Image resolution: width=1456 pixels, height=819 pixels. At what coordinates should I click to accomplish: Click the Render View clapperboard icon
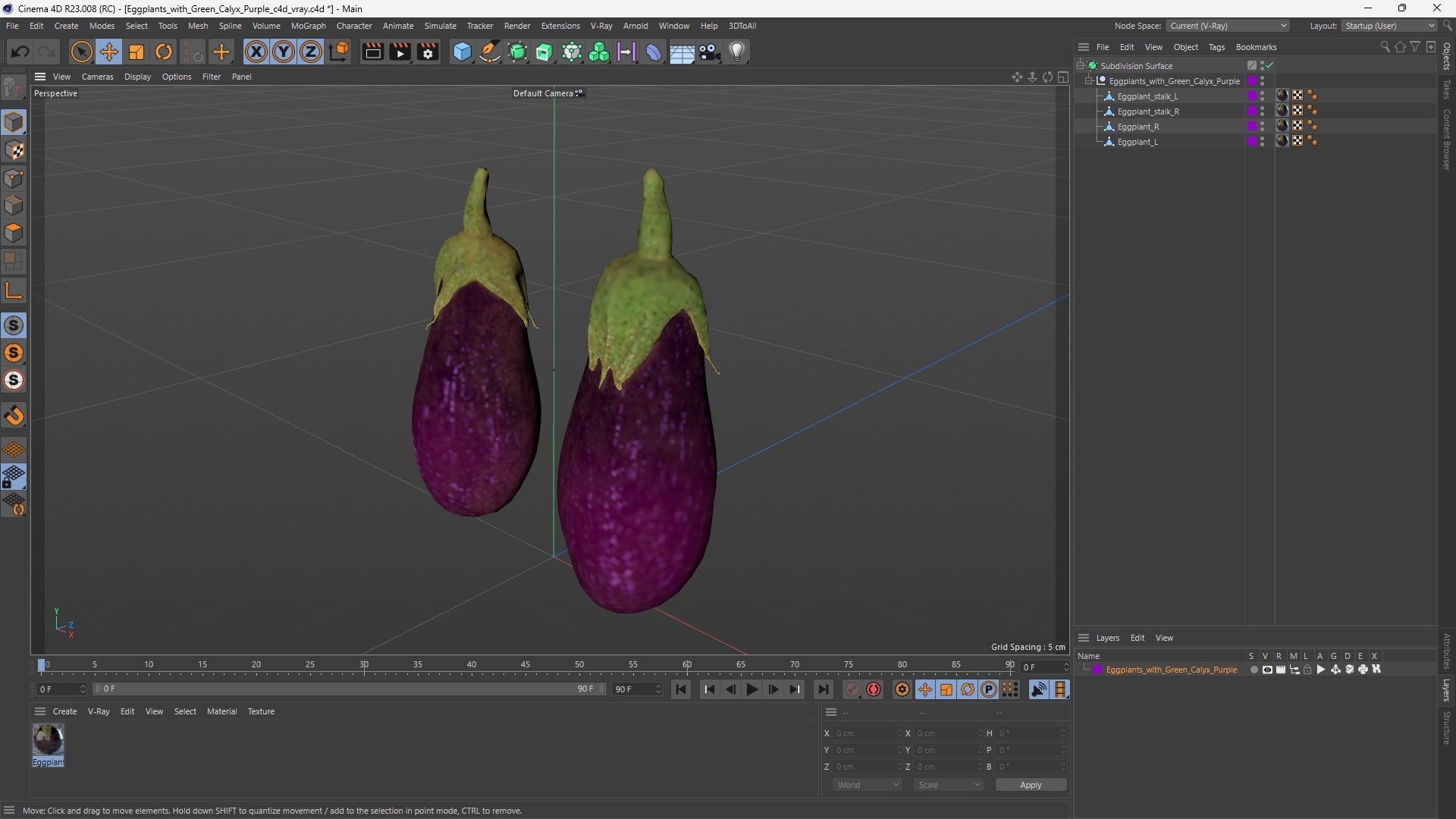[x=372, y=52]
